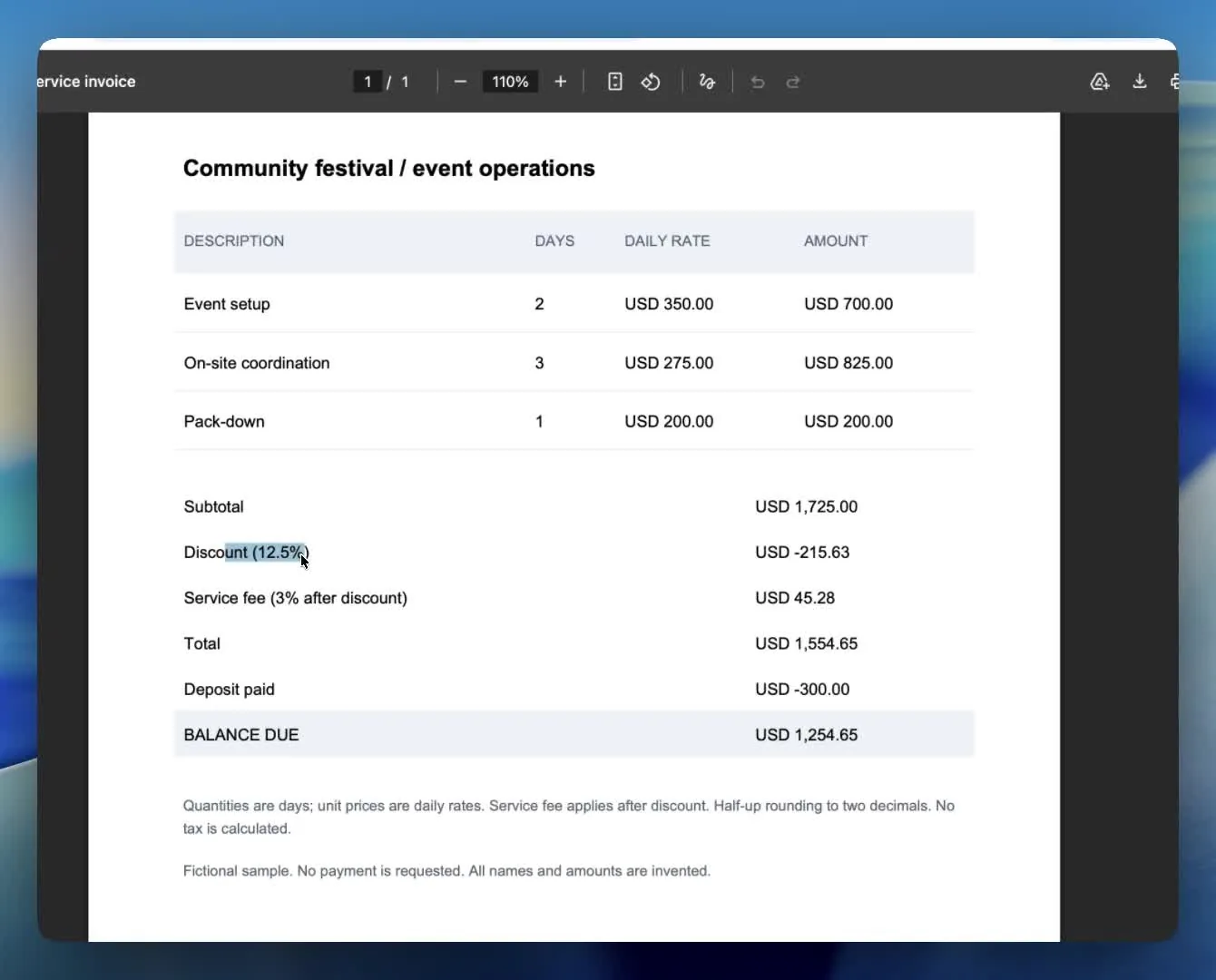Viewport: 1216px width, 980px height.
Task: Click the total value 'USD 1,554.65'
Action: (807, 644)
